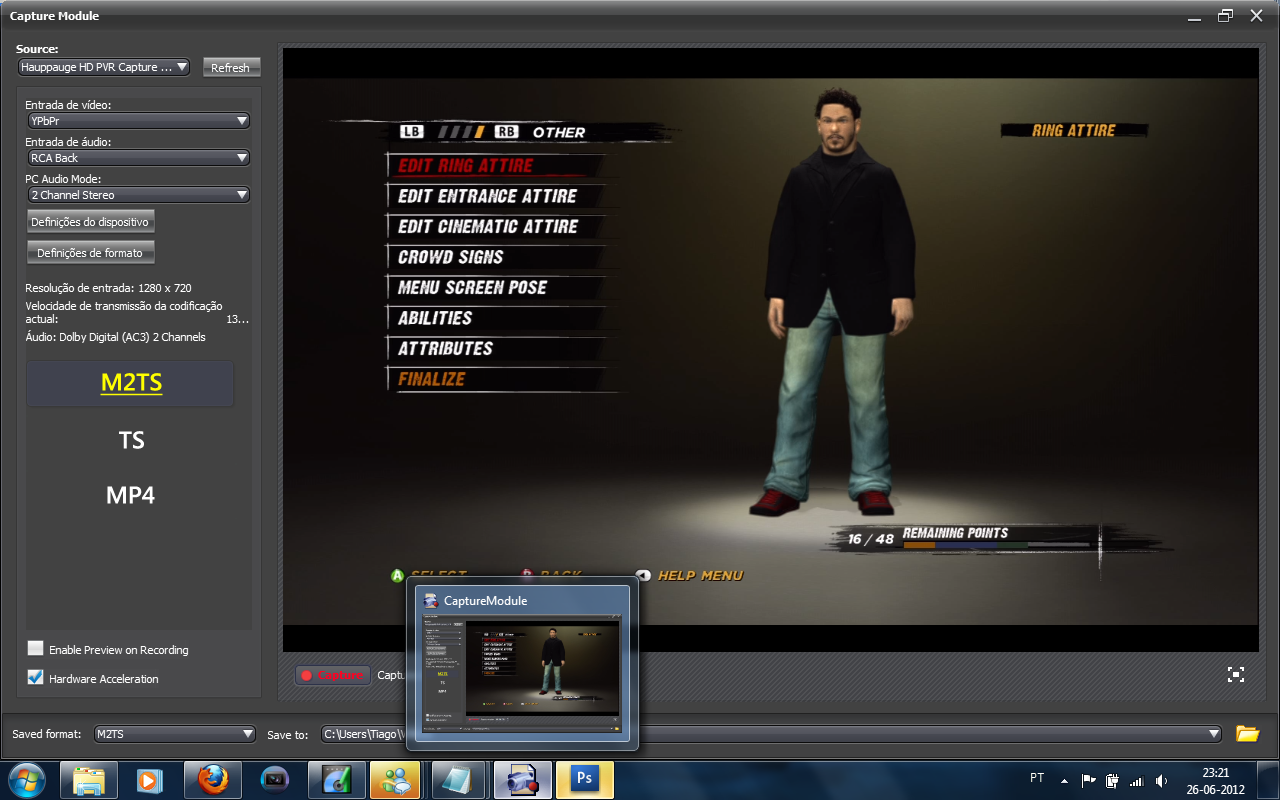Viewport: 1280px width, 800px height.
Task: Start recording with the Capture button
Action: click(x=333, y=675)
